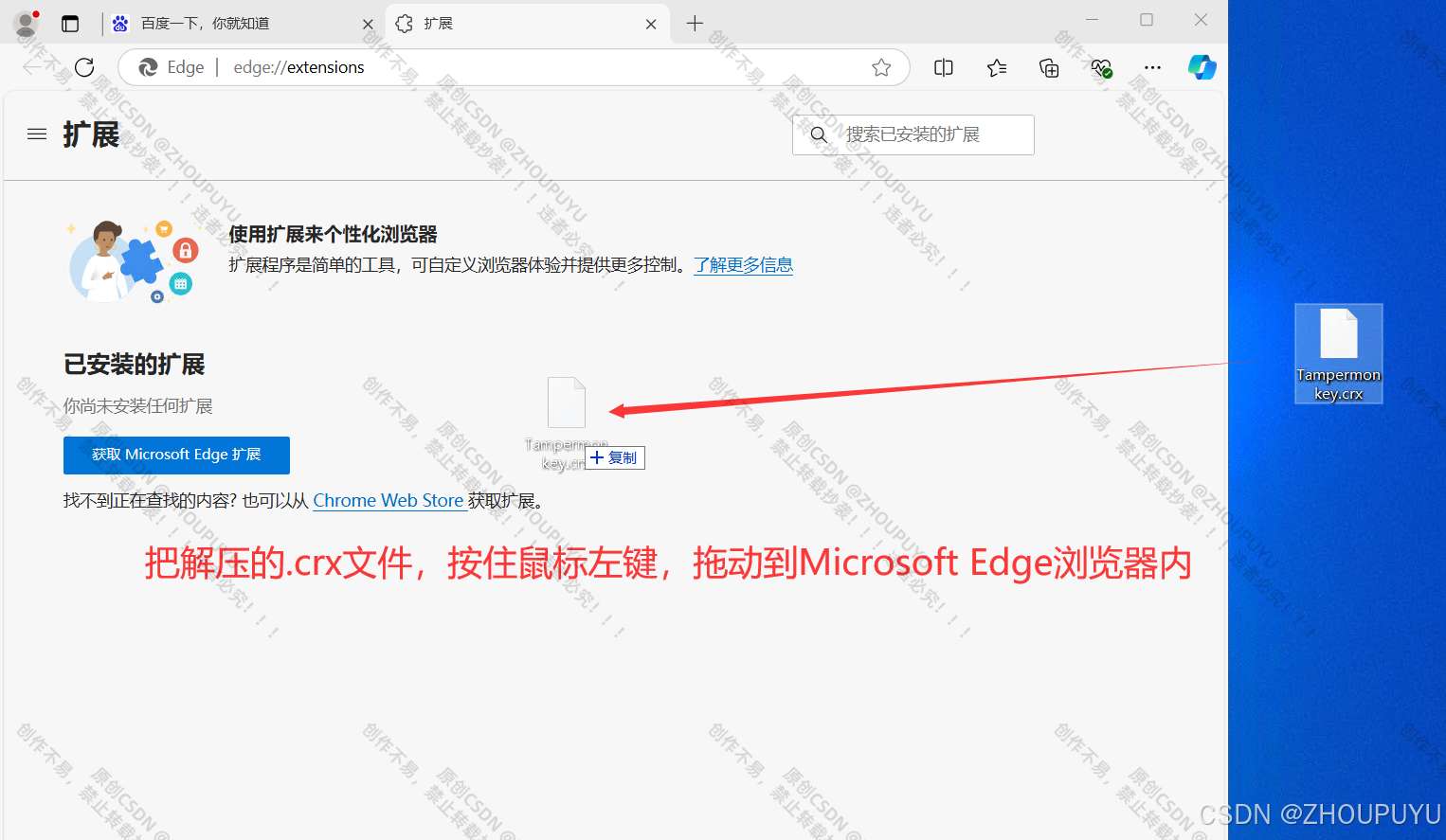Open Browser essentials heart icon

[x=1101, y=67]
